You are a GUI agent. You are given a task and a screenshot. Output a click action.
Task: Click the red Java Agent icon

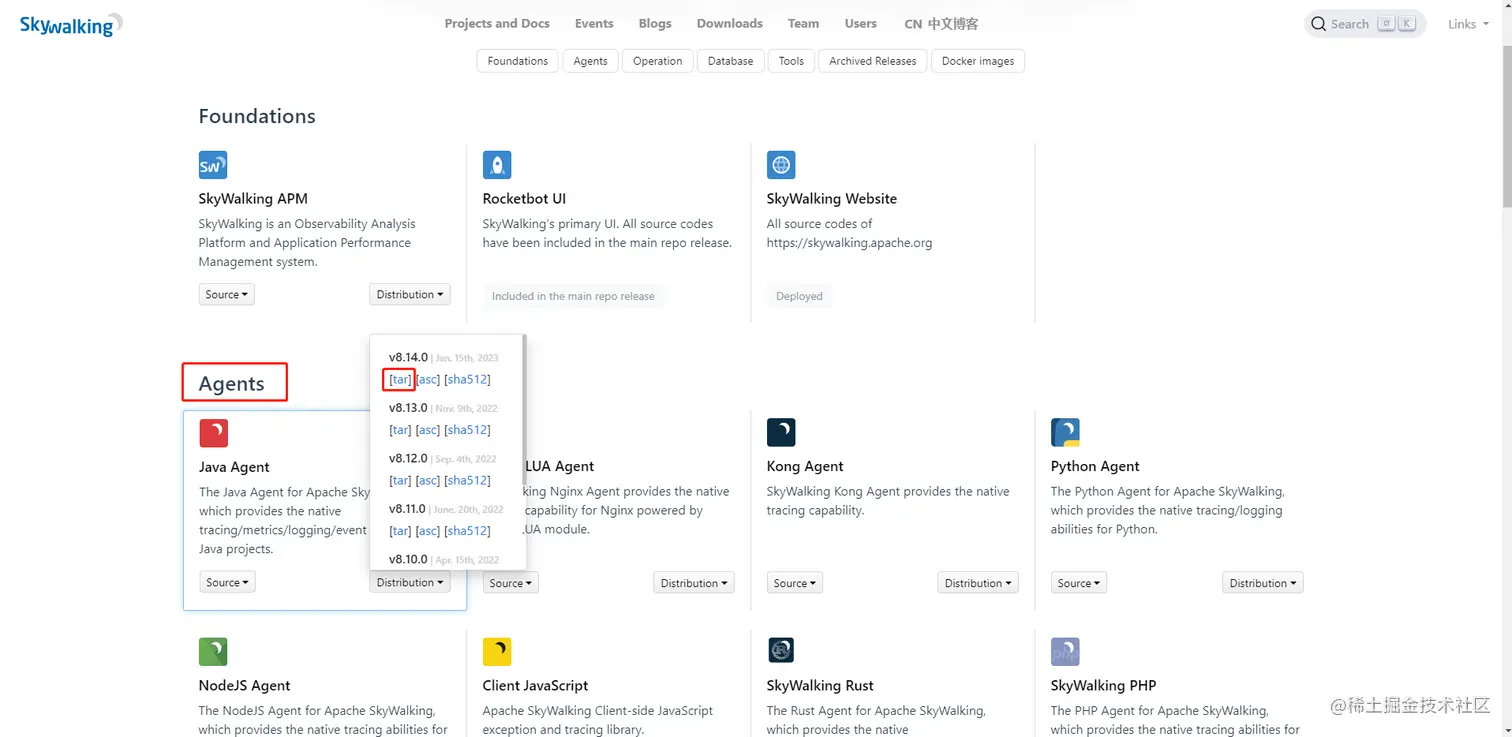coord(214,433)
